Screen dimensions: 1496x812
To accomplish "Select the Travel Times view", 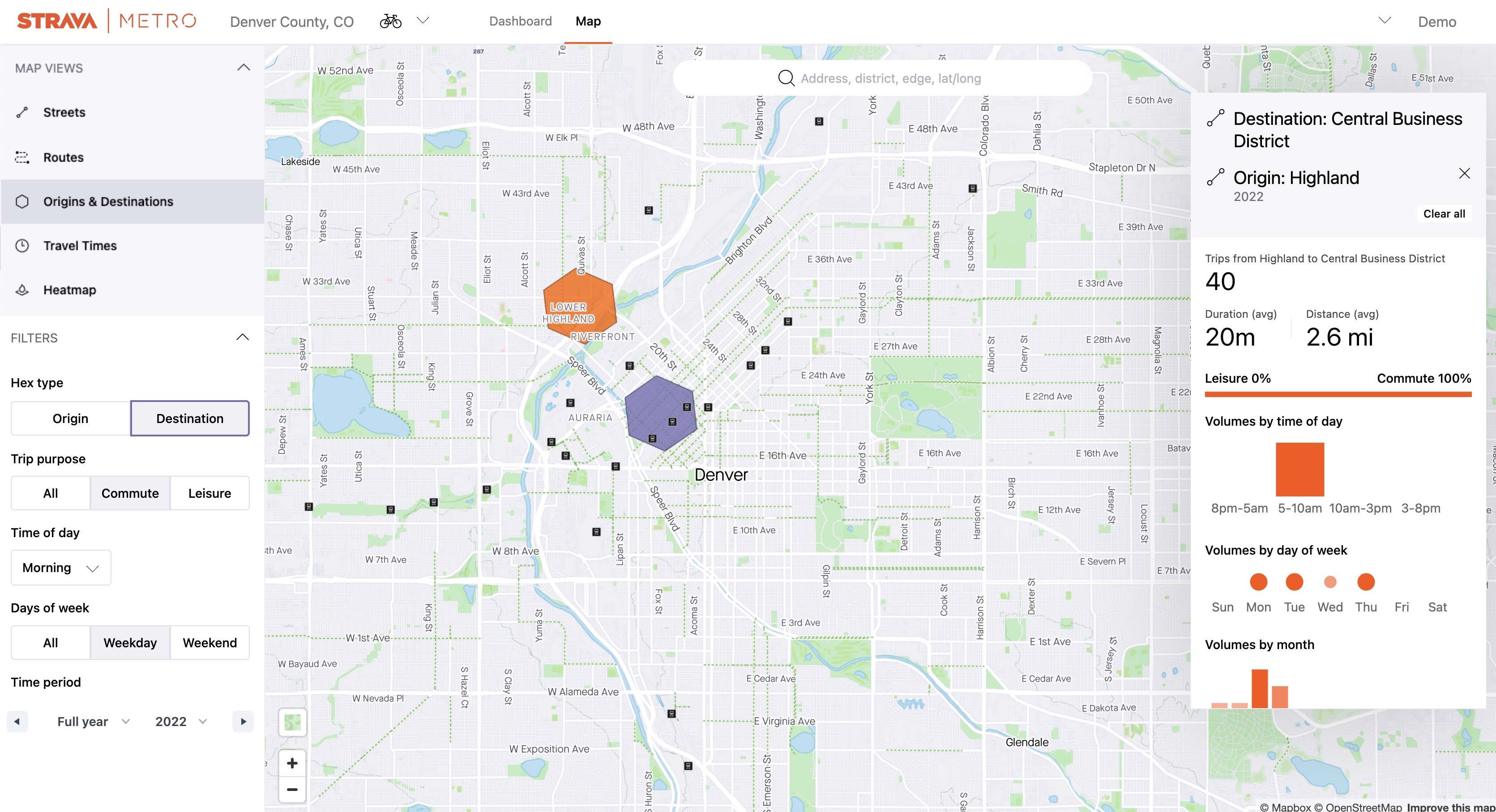I will pos(132,246).
